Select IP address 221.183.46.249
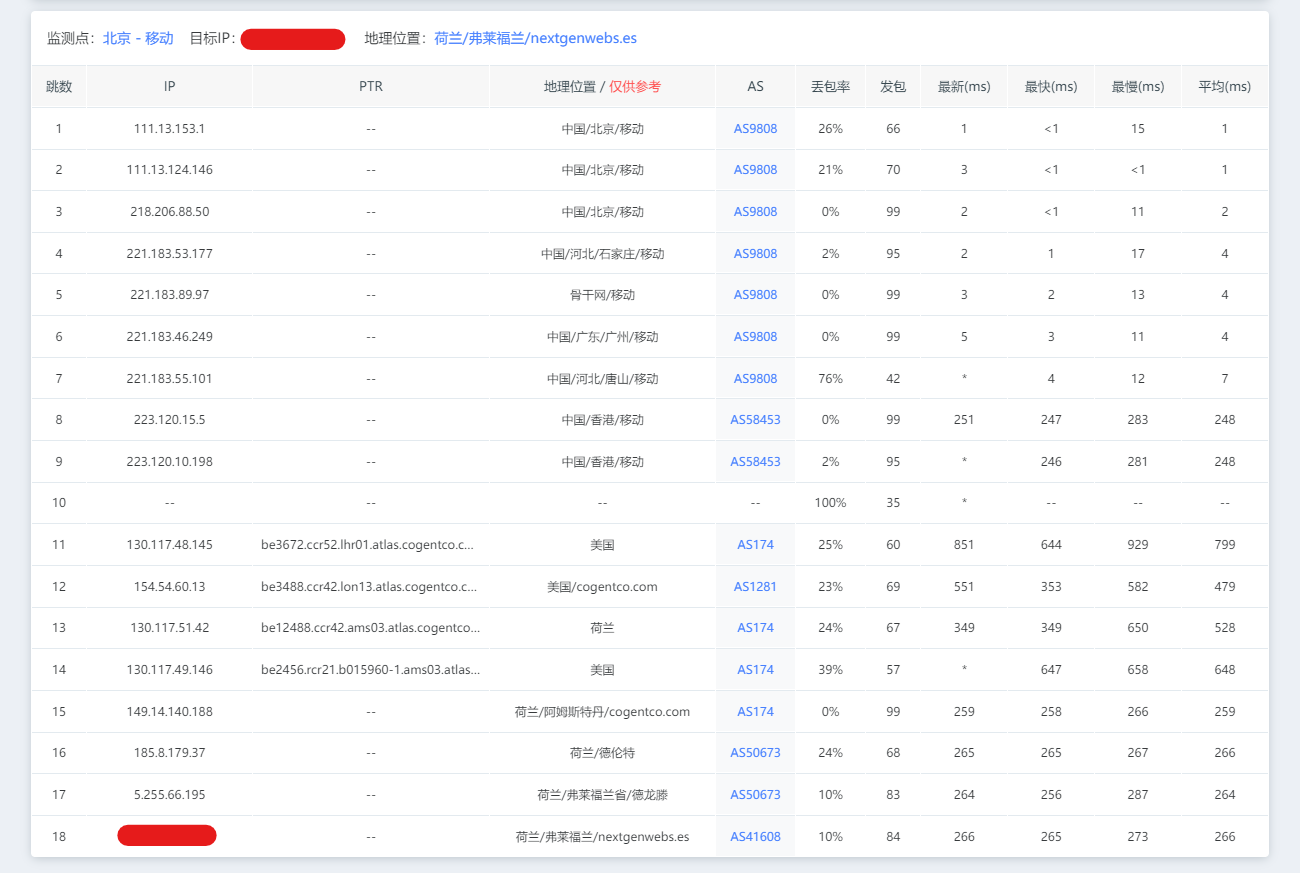This screenshot has width=1300, height=873. click(x=169, y=337)
